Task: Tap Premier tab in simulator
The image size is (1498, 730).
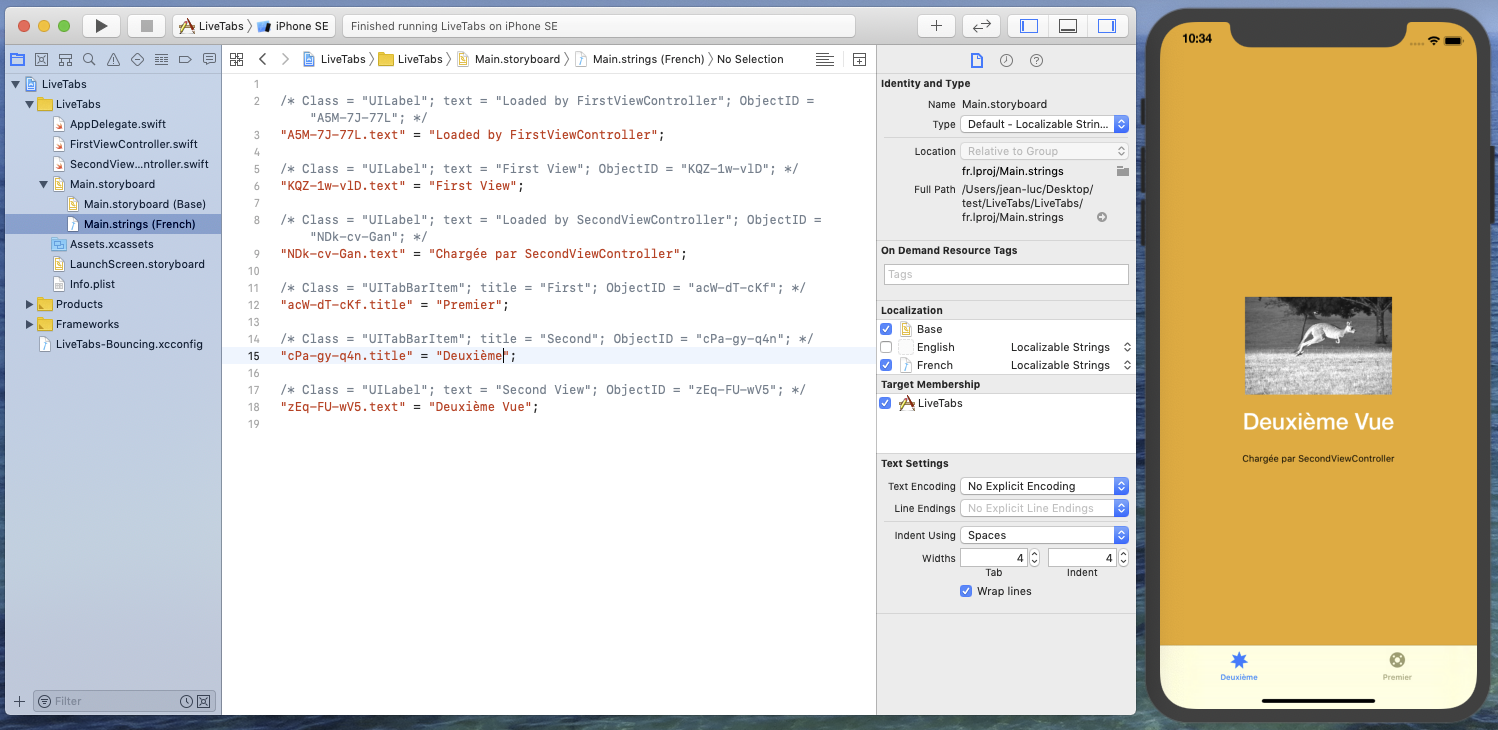Action: [x=1397, y=667]
